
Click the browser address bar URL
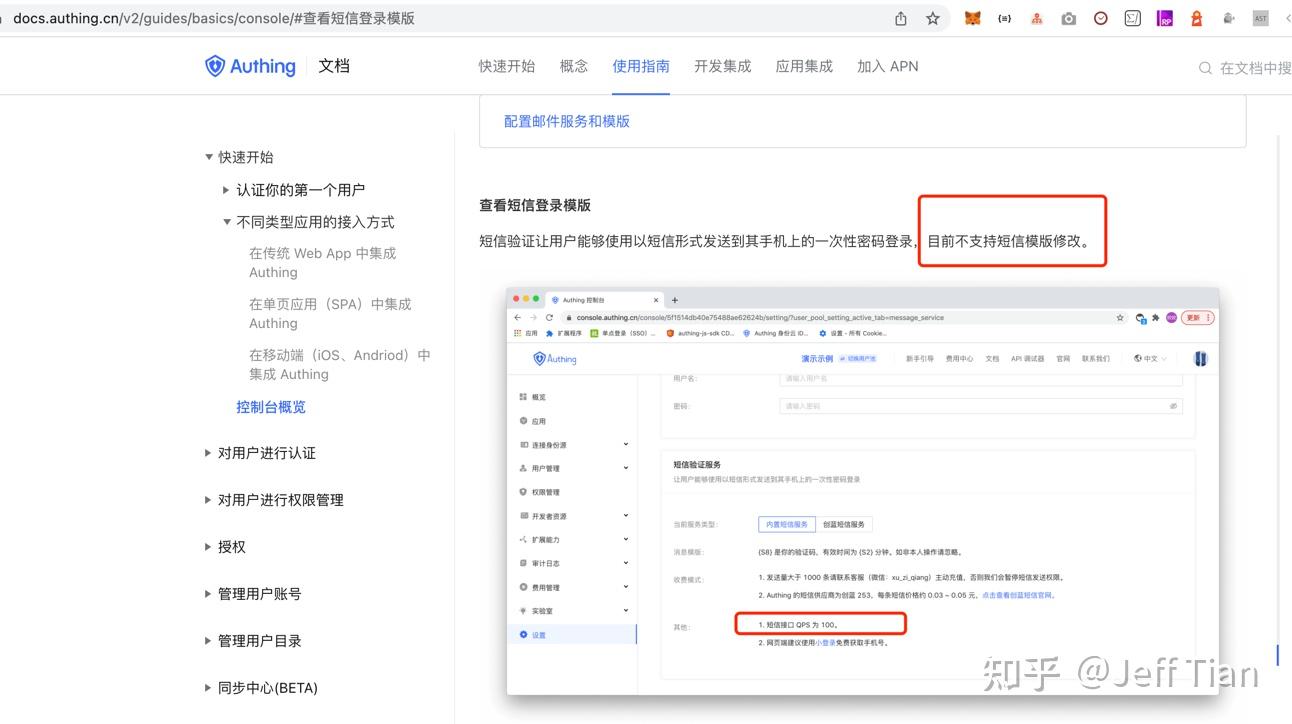pyautogui.click(x=214, y=18)
